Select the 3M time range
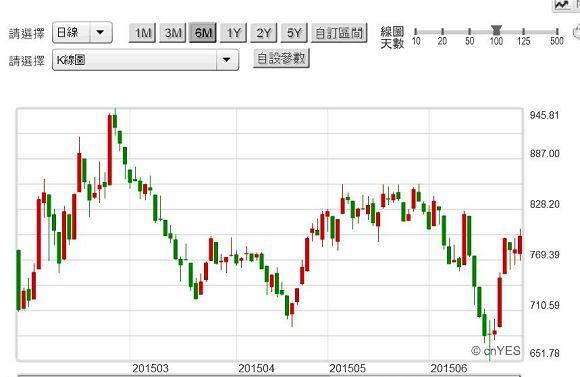This screenshot has width=580, height=377. (173, 33)
